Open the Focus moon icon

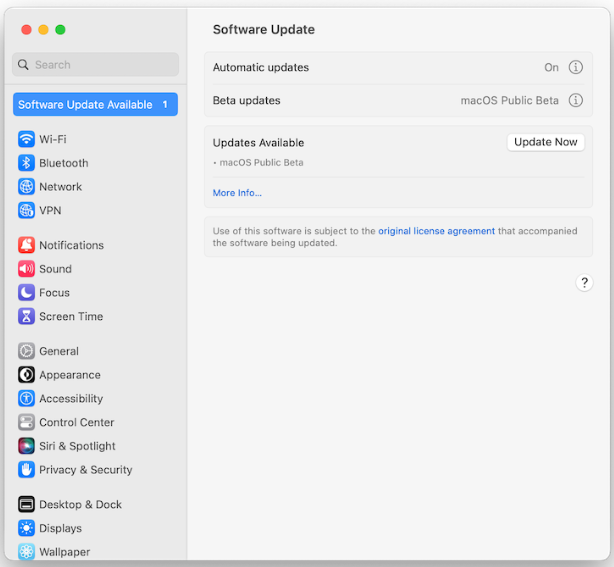[26, 293]
